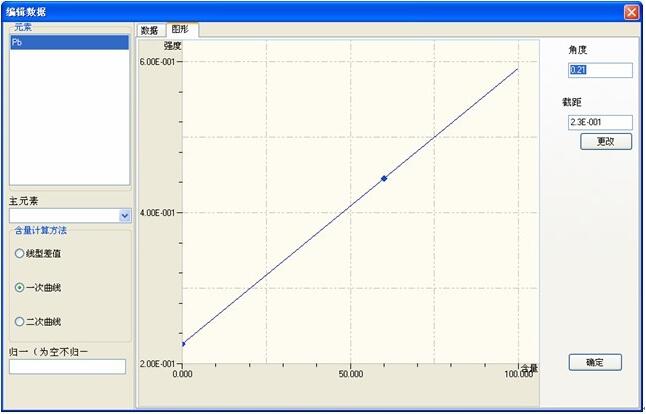The image size is (646, 414).
Task: Close the 编辑数据 dialog window
Action: (631, 11)
